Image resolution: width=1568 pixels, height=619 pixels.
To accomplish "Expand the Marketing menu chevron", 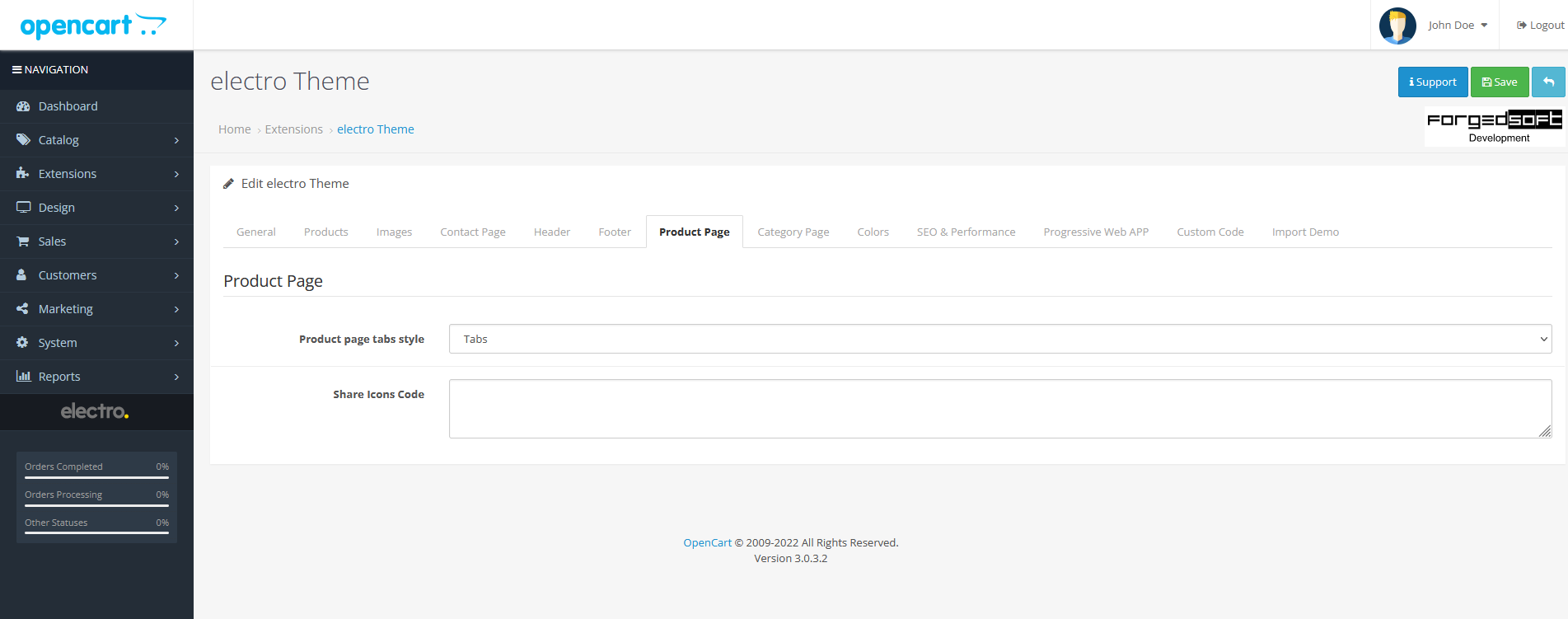I will click(x=176, y=310).
